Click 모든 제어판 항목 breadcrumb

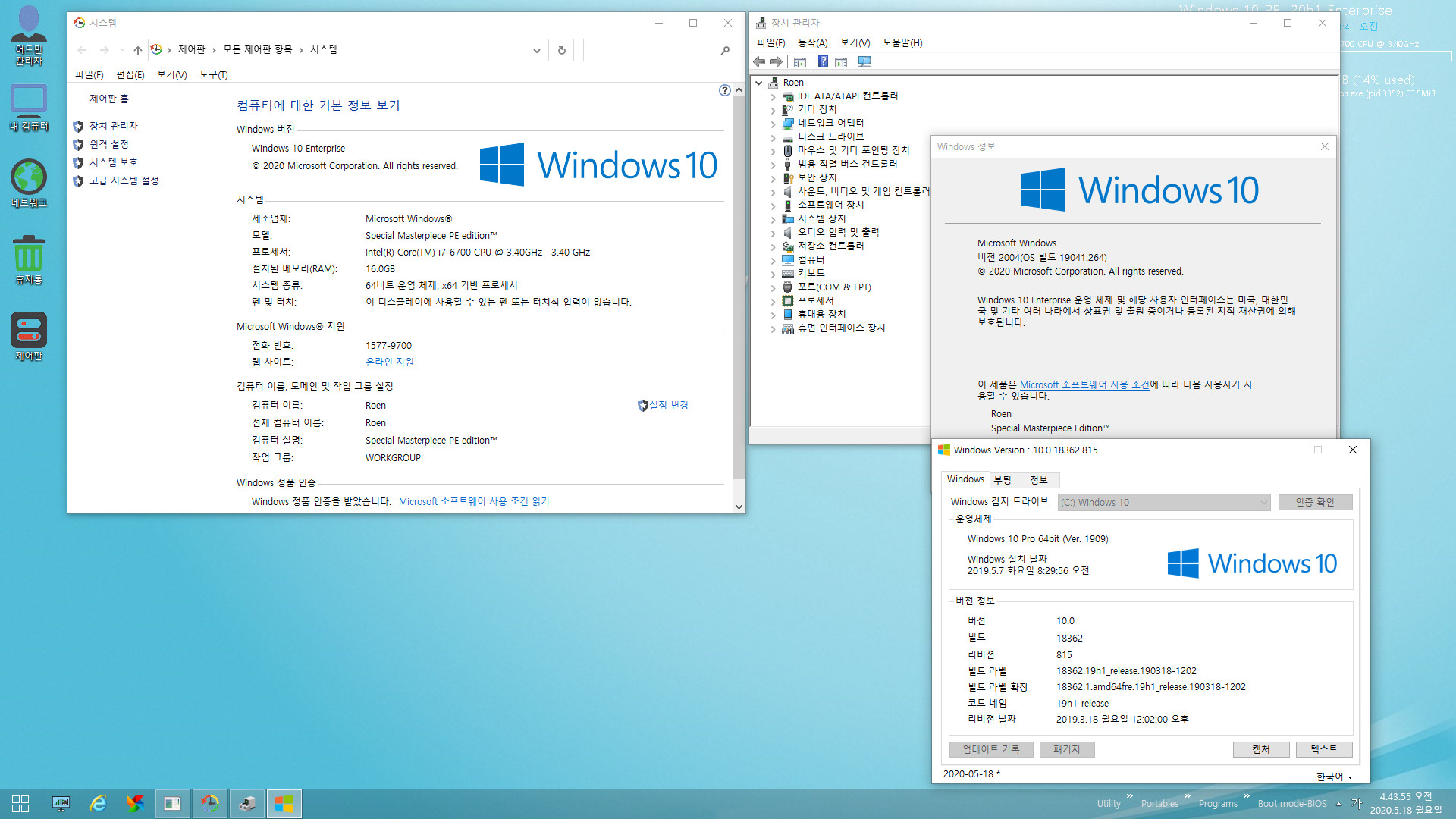click(x=258, y=50)
